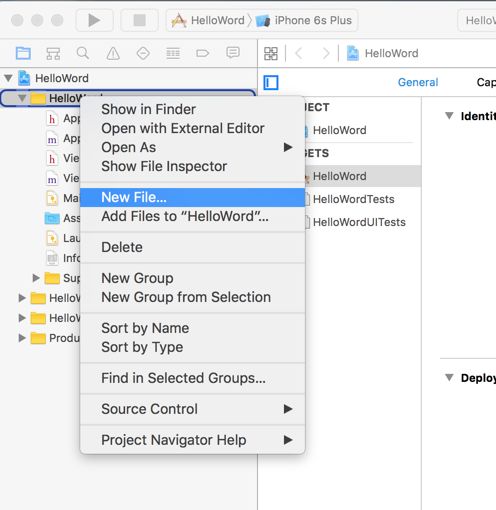Viewport: 496px width, 510px height.
Task: Choose Sort by Type
Action: click(x=192, y=347)
